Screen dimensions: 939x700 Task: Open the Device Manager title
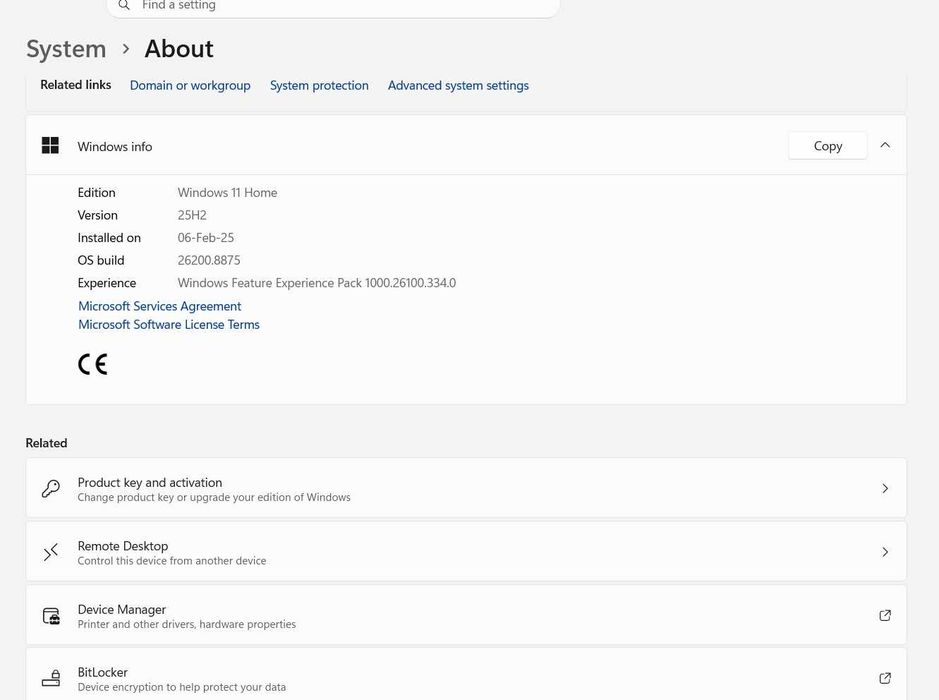[122, 610]
